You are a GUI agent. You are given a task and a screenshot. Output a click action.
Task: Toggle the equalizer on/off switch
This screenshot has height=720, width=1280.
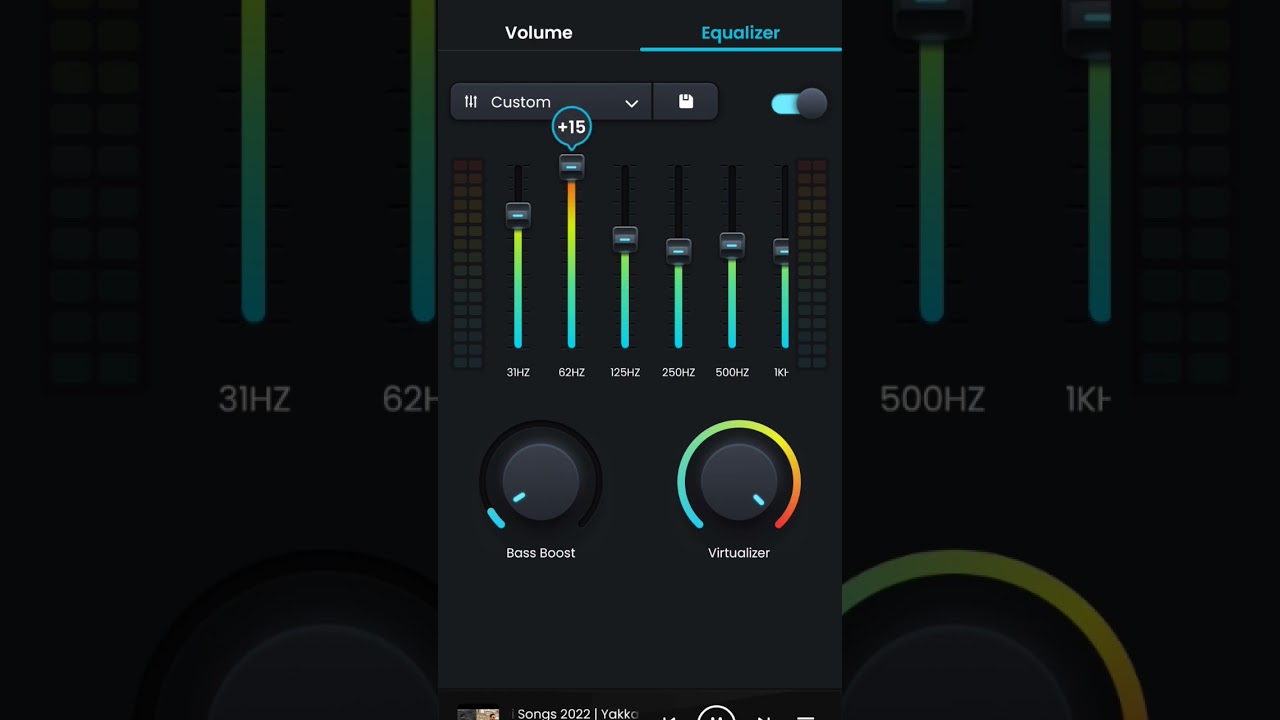point(799,103)
